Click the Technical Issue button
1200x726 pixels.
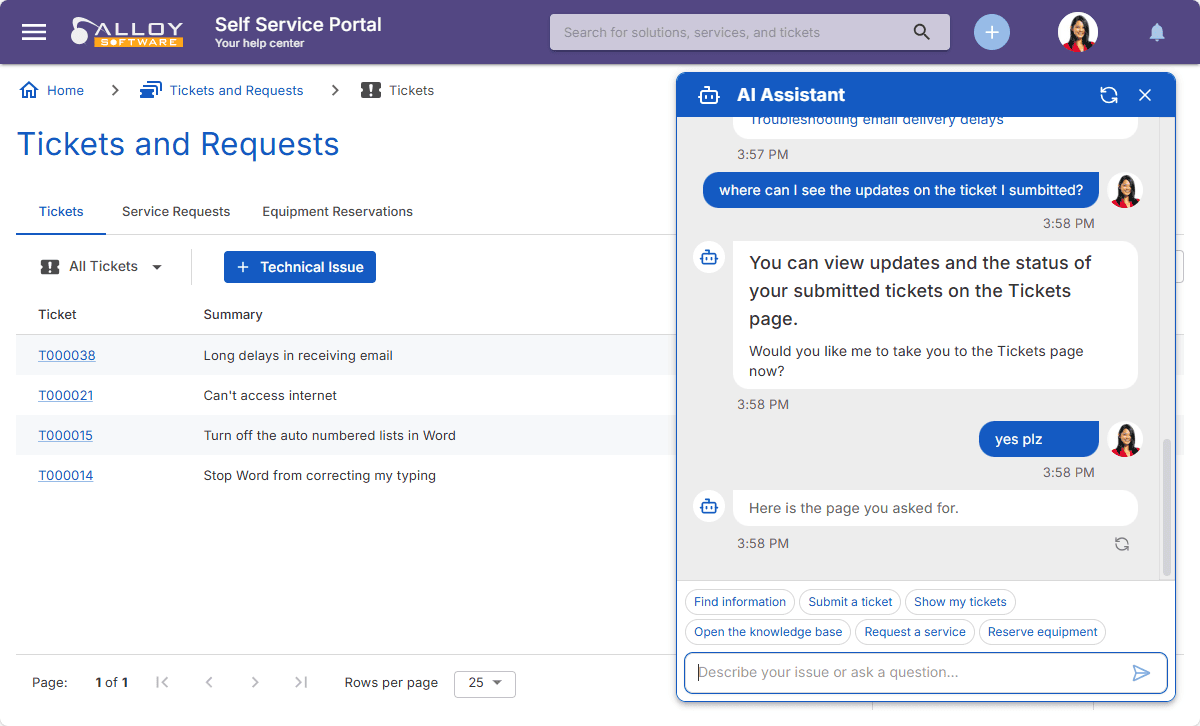point(300,267)
